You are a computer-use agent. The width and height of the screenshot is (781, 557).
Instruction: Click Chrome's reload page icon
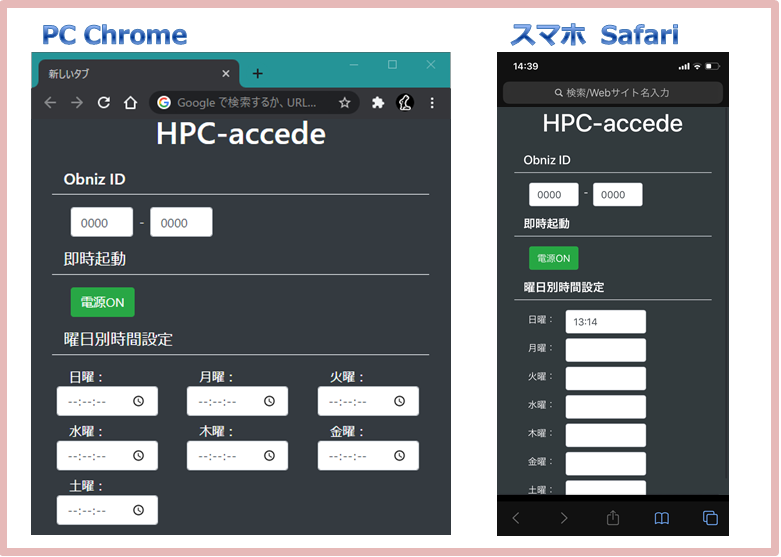tap(104, 103)
